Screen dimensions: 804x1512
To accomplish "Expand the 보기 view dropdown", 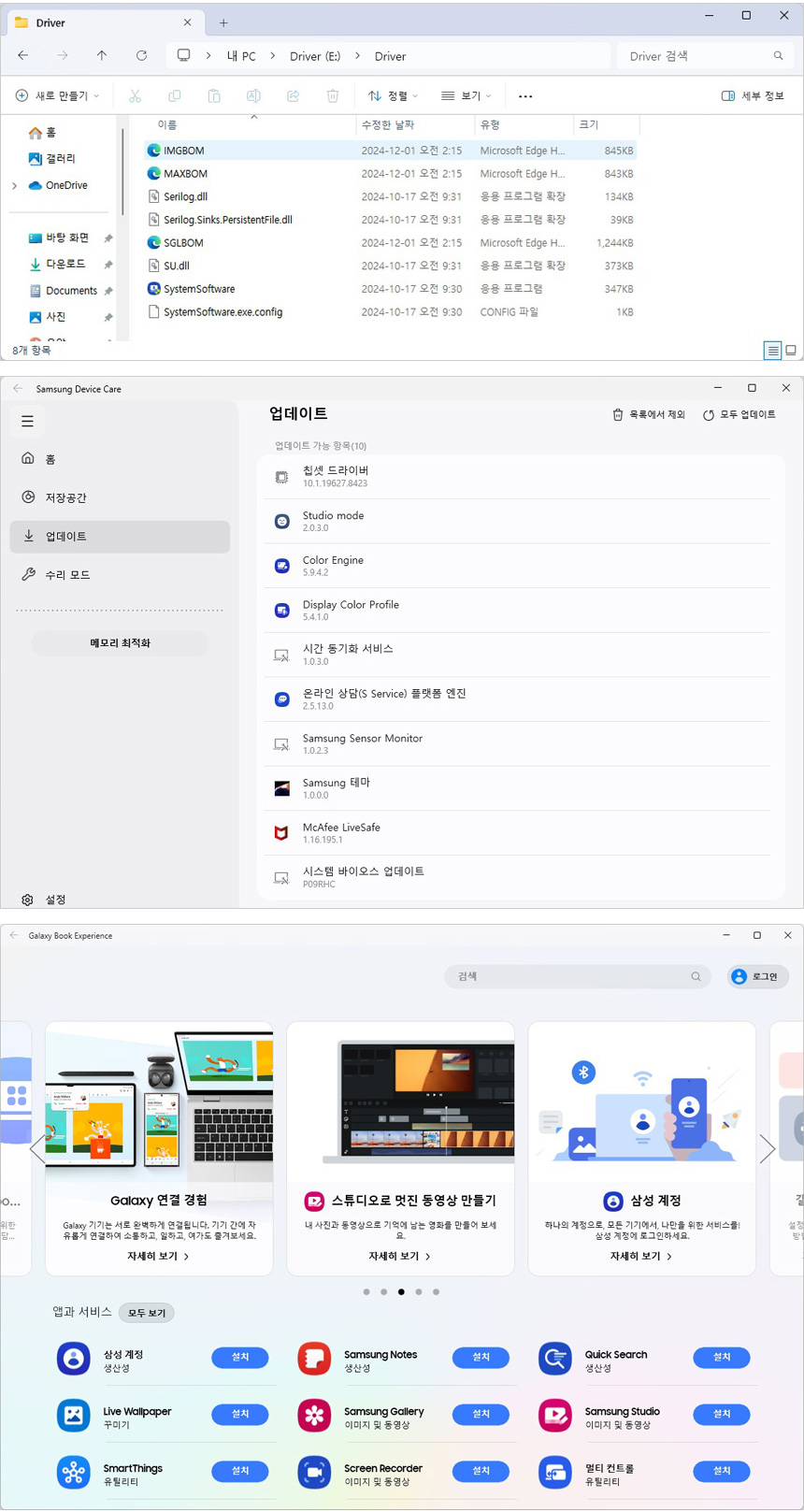I will pos(466,96).
